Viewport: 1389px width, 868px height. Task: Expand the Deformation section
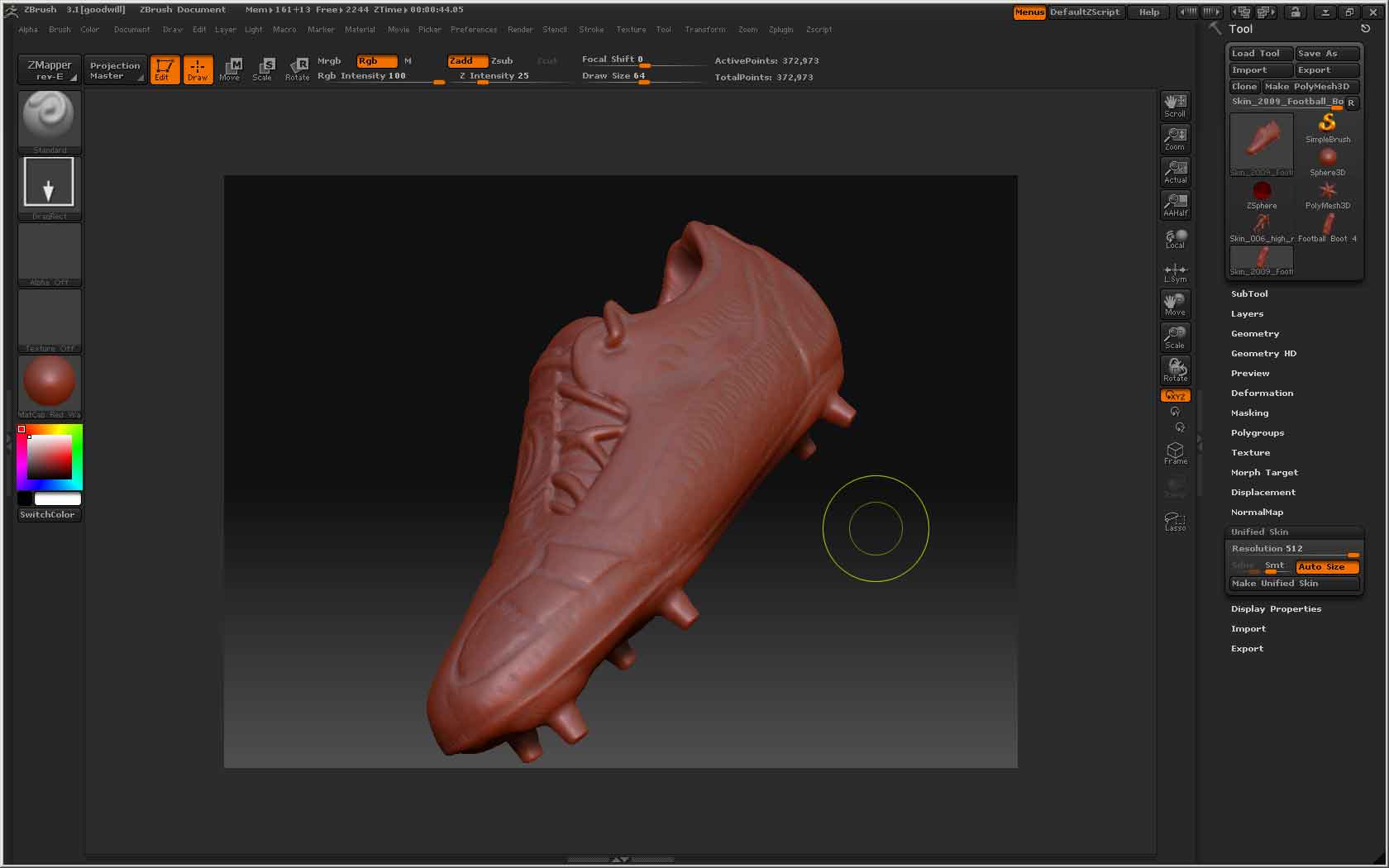coord(1262,393)
